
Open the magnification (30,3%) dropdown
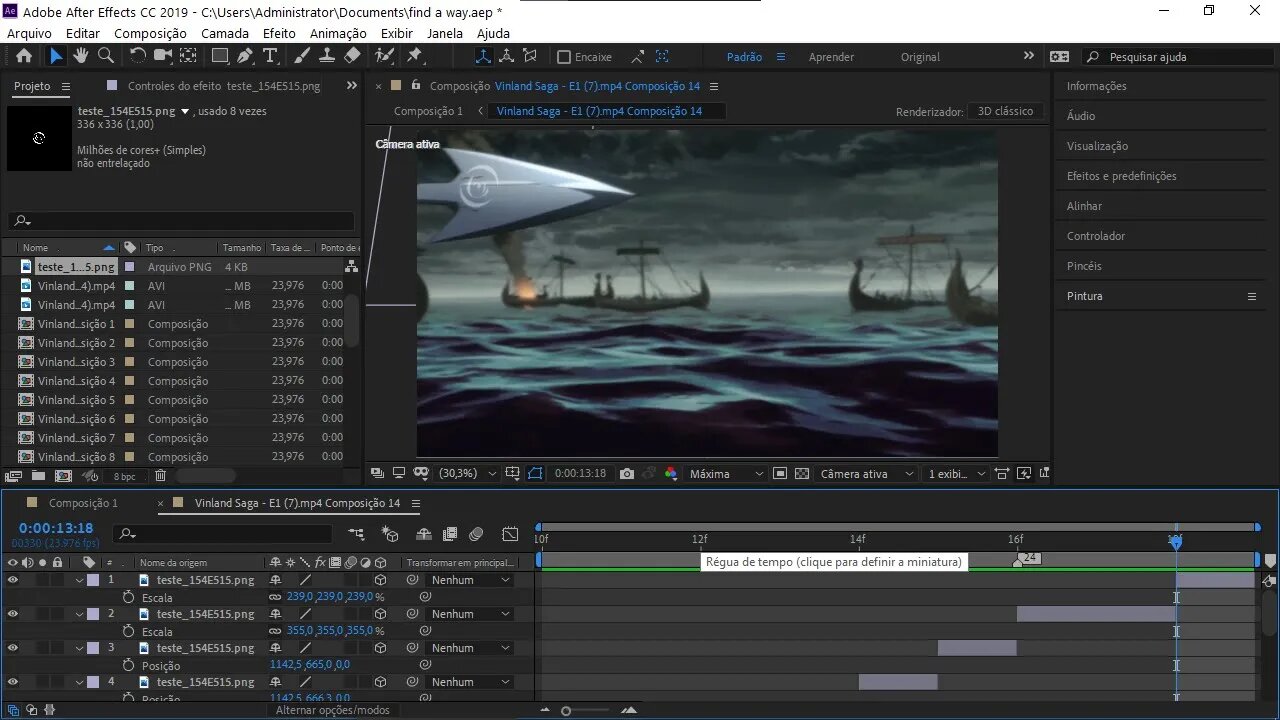[x=466, y=473]
